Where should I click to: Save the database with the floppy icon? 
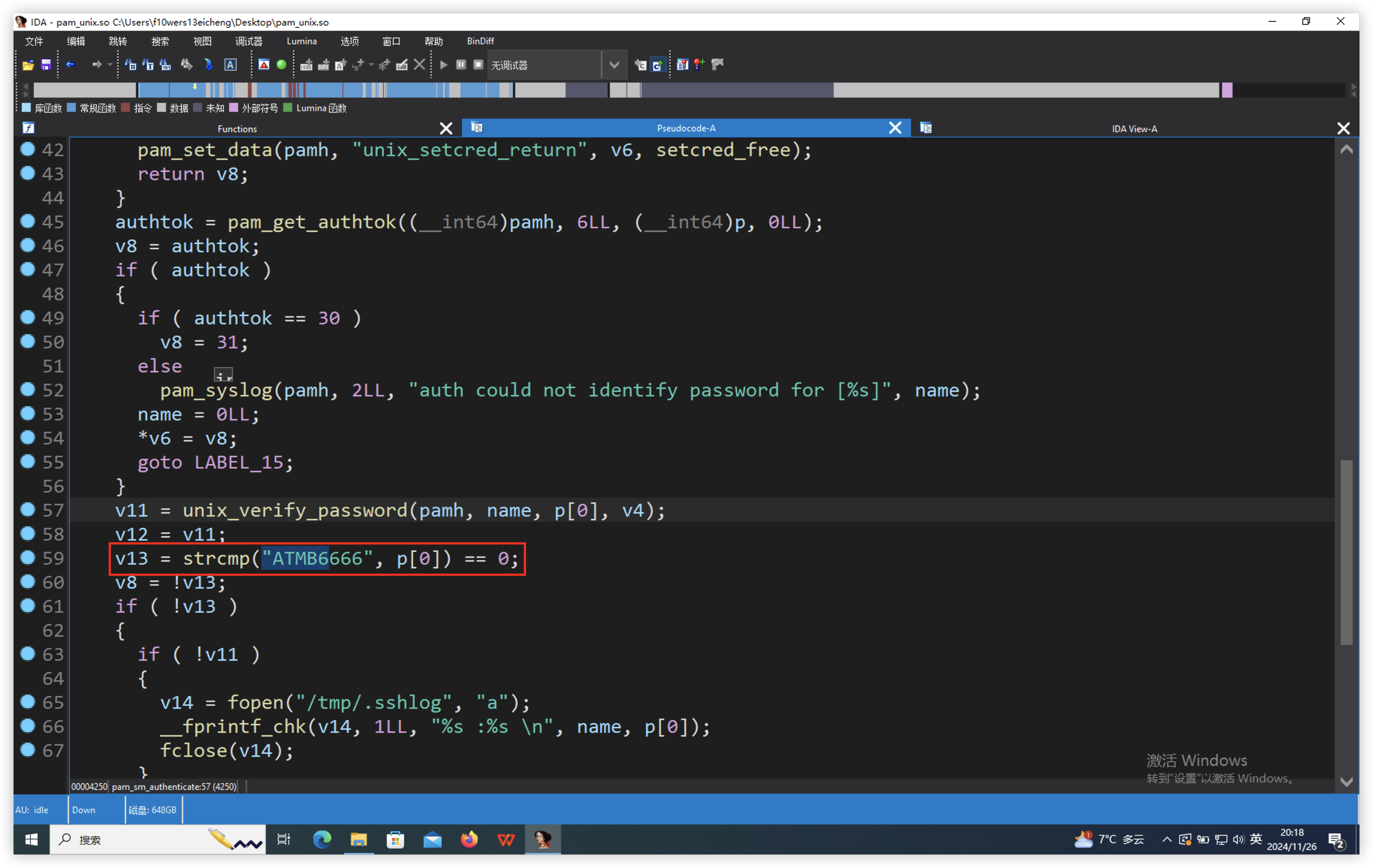pos(46,65)
